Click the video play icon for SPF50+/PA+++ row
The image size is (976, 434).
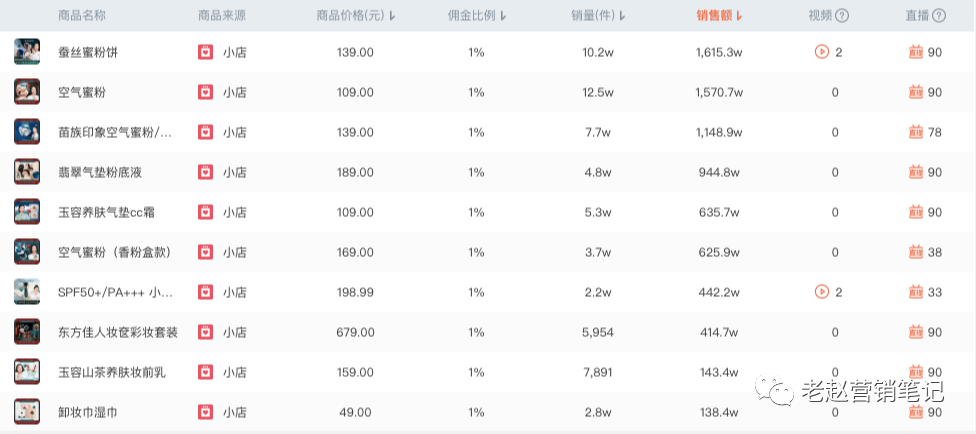click(x=822, y=292)
